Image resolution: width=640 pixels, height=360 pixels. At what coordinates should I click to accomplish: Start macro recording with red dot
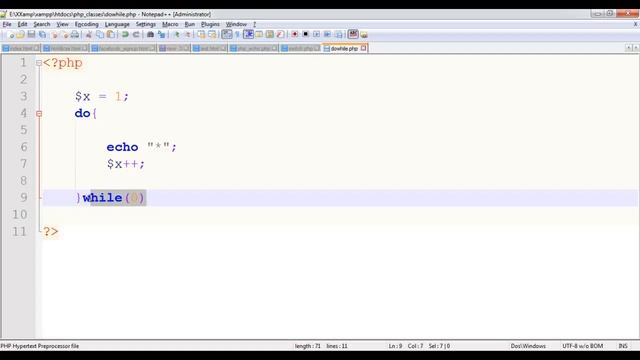click(294, 35)
